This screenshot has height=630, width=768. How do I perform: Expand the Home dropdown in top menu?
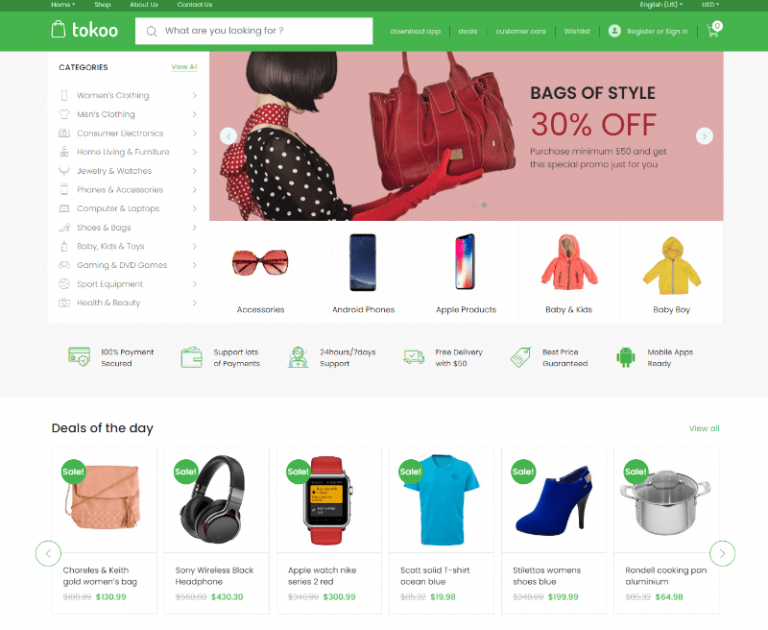63,4
